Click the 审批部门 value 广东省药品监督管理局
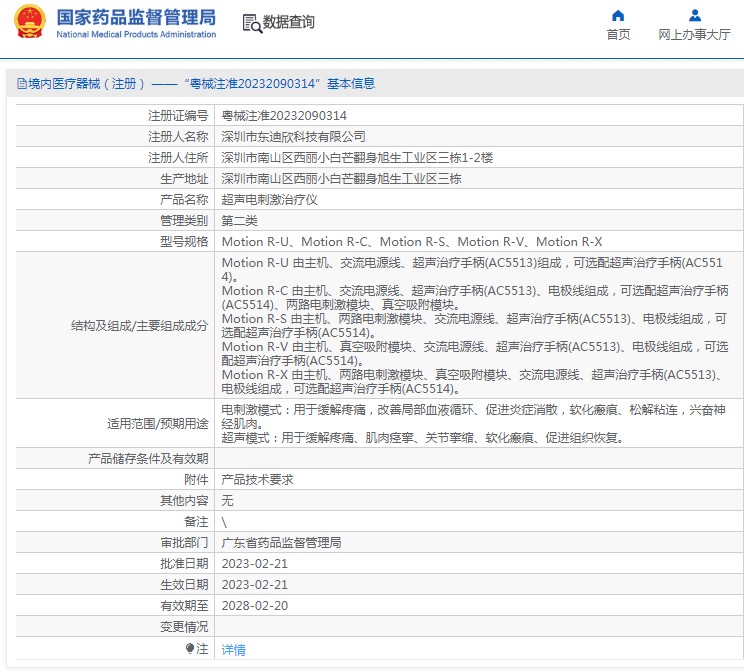The image size is (744, 672). pyautogui.click(x=281, y=542)
